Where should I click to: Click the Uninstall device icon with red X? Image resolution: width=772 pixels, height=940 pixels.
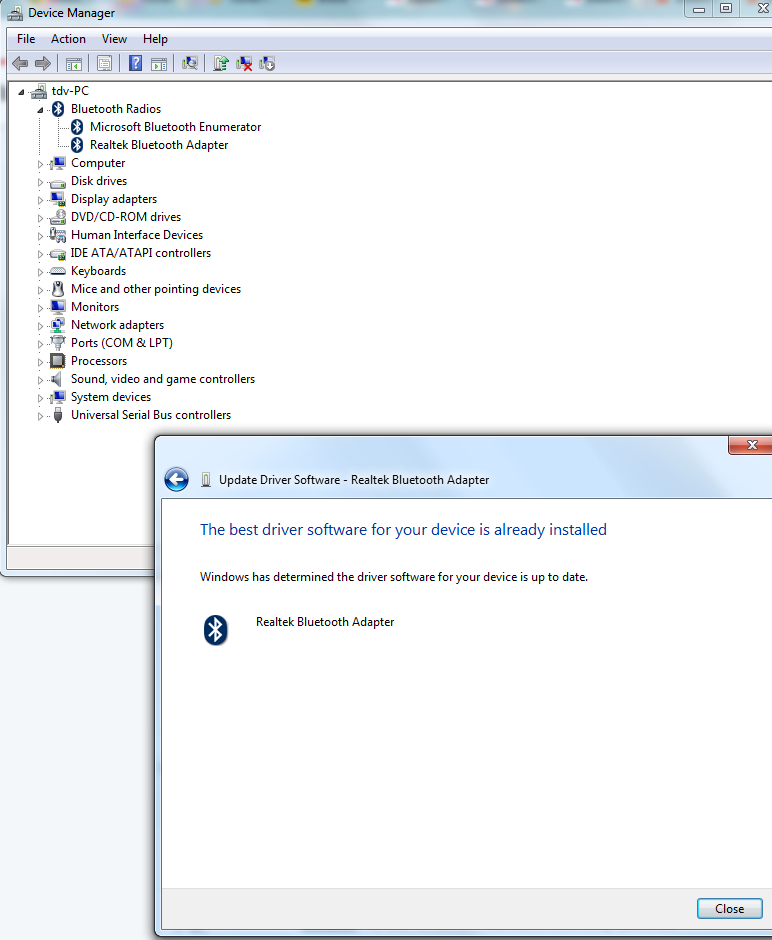[244, 64]
